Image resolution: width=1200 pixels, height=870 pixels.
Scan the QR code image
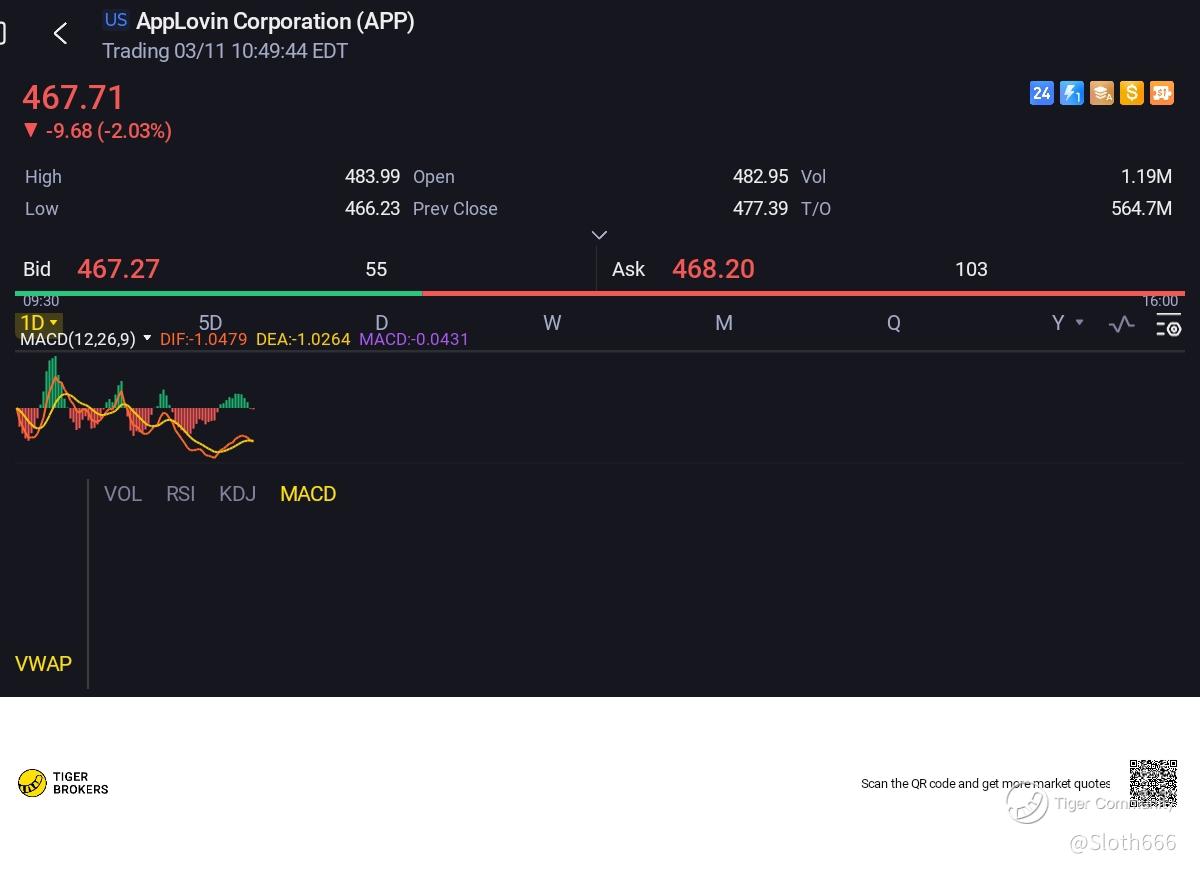tap(1153, 784)
